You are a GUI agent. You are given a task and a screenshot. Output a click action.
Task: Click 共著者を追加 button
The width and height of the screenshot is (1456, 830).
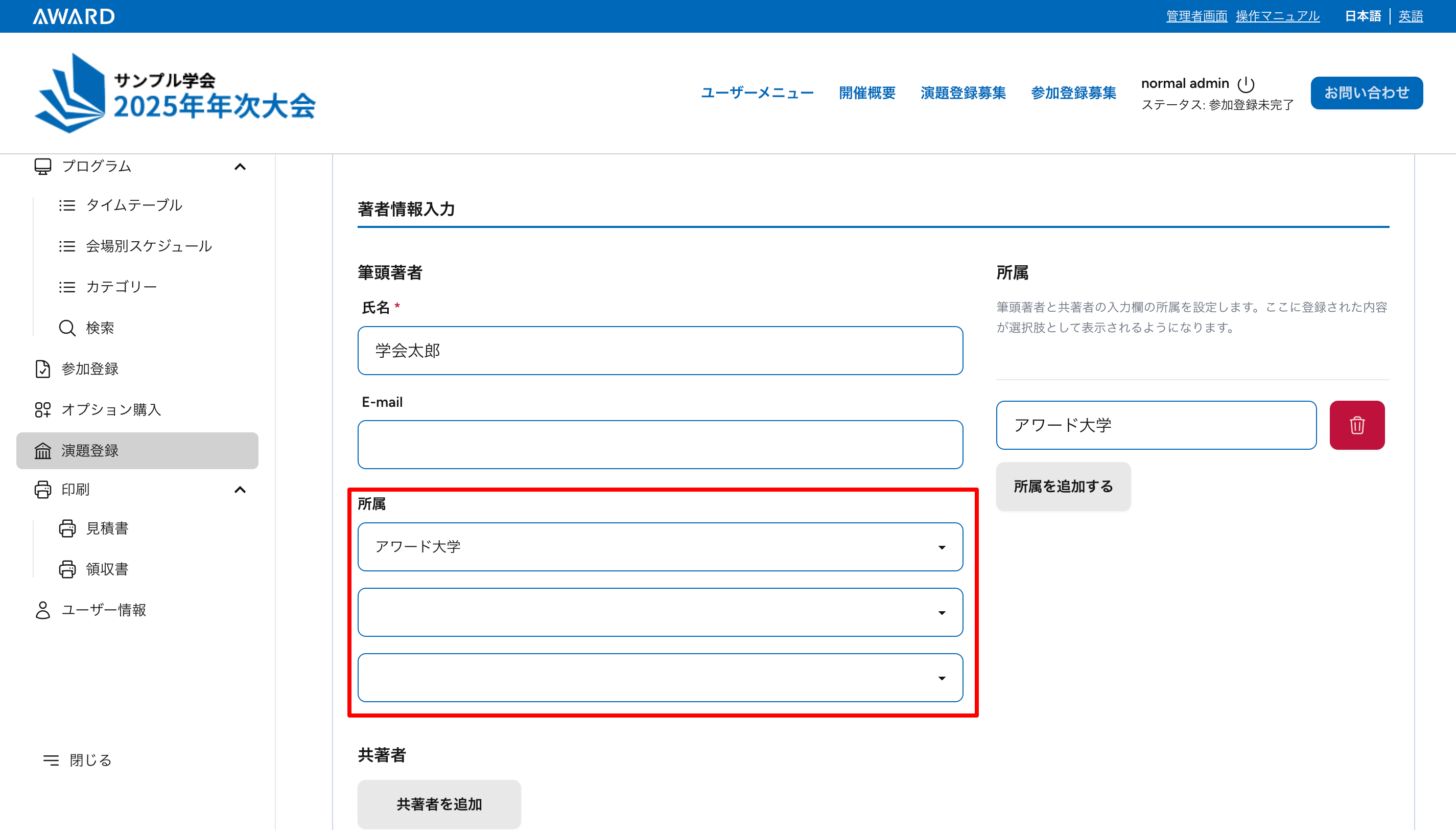point(439,804)
